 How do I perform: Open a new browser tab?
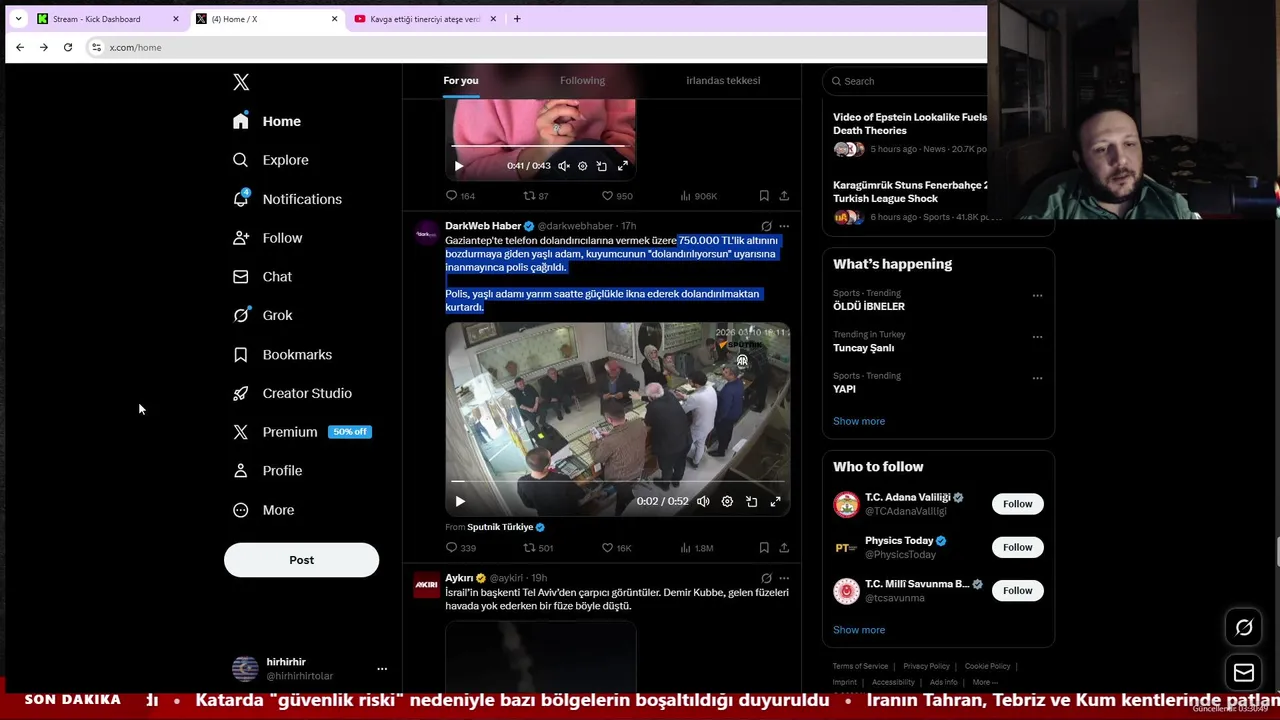517,19
